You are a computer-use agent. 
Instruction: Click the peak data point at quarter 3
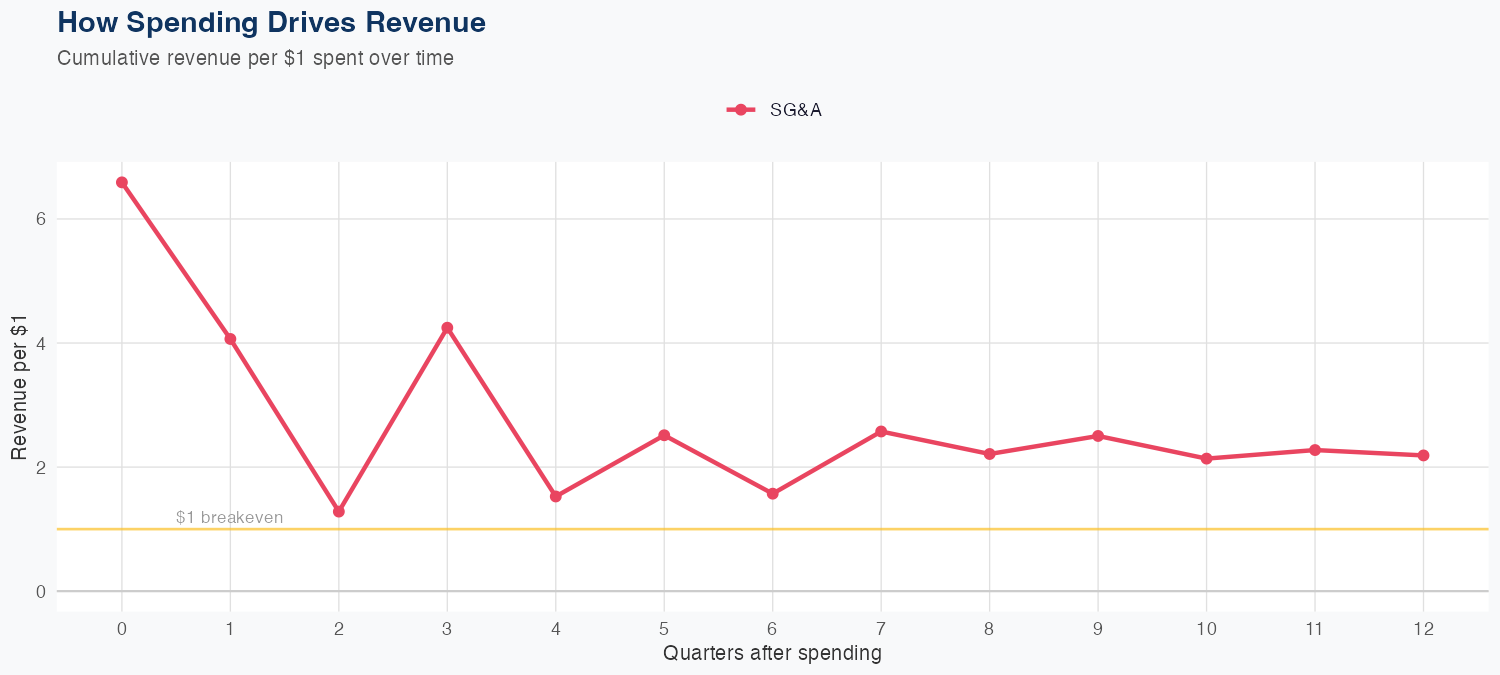point(447,328)
